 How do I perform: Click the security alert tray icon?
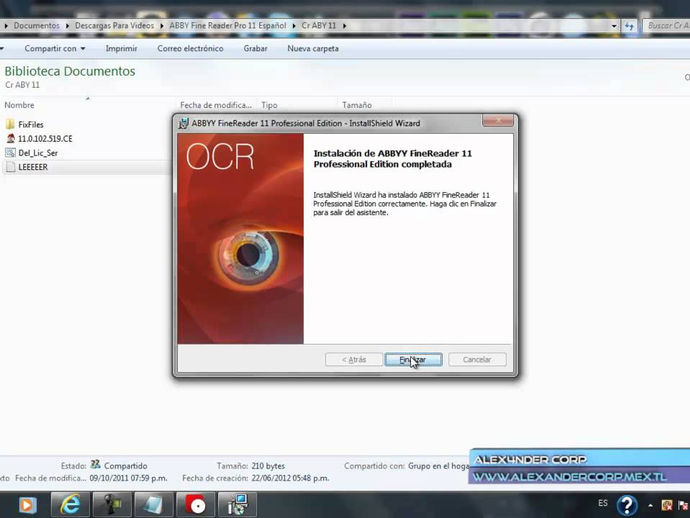667,505
